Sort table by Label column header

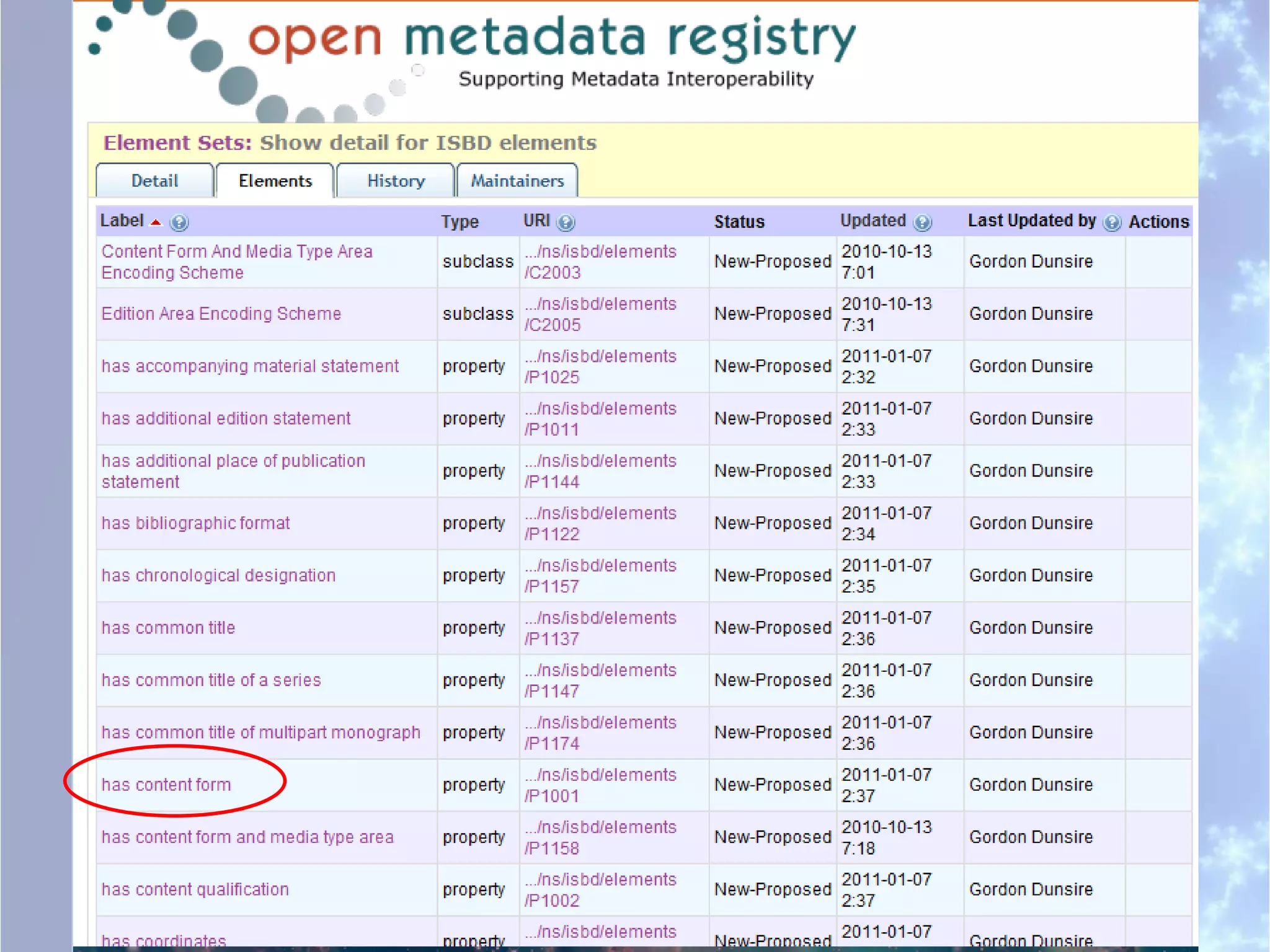(x=122, y=221)
